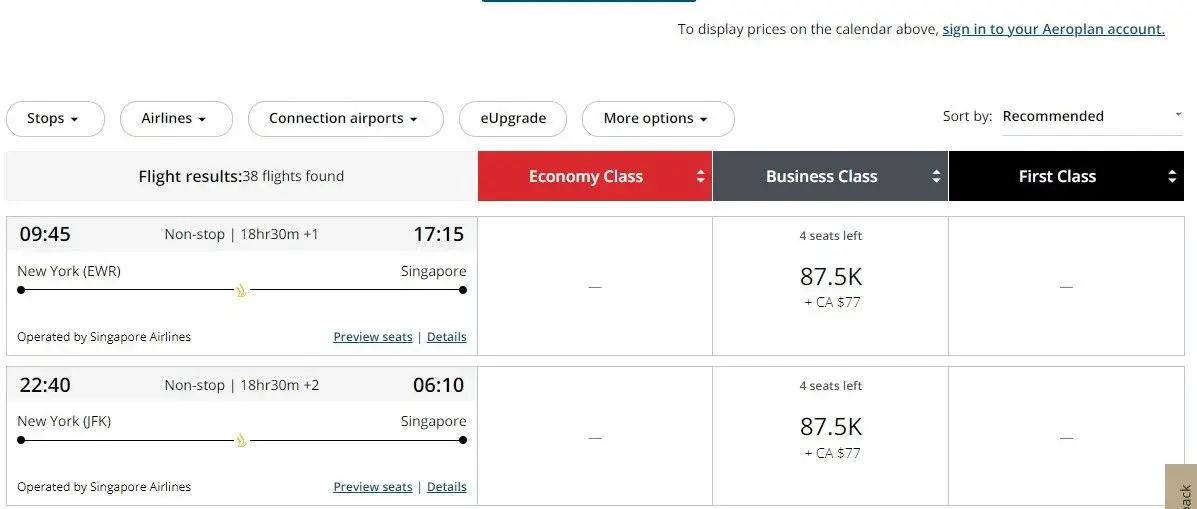Click sort arrows on Economy Class header
This screenshot has height=509, width=1197.
[x=700, y=177]
